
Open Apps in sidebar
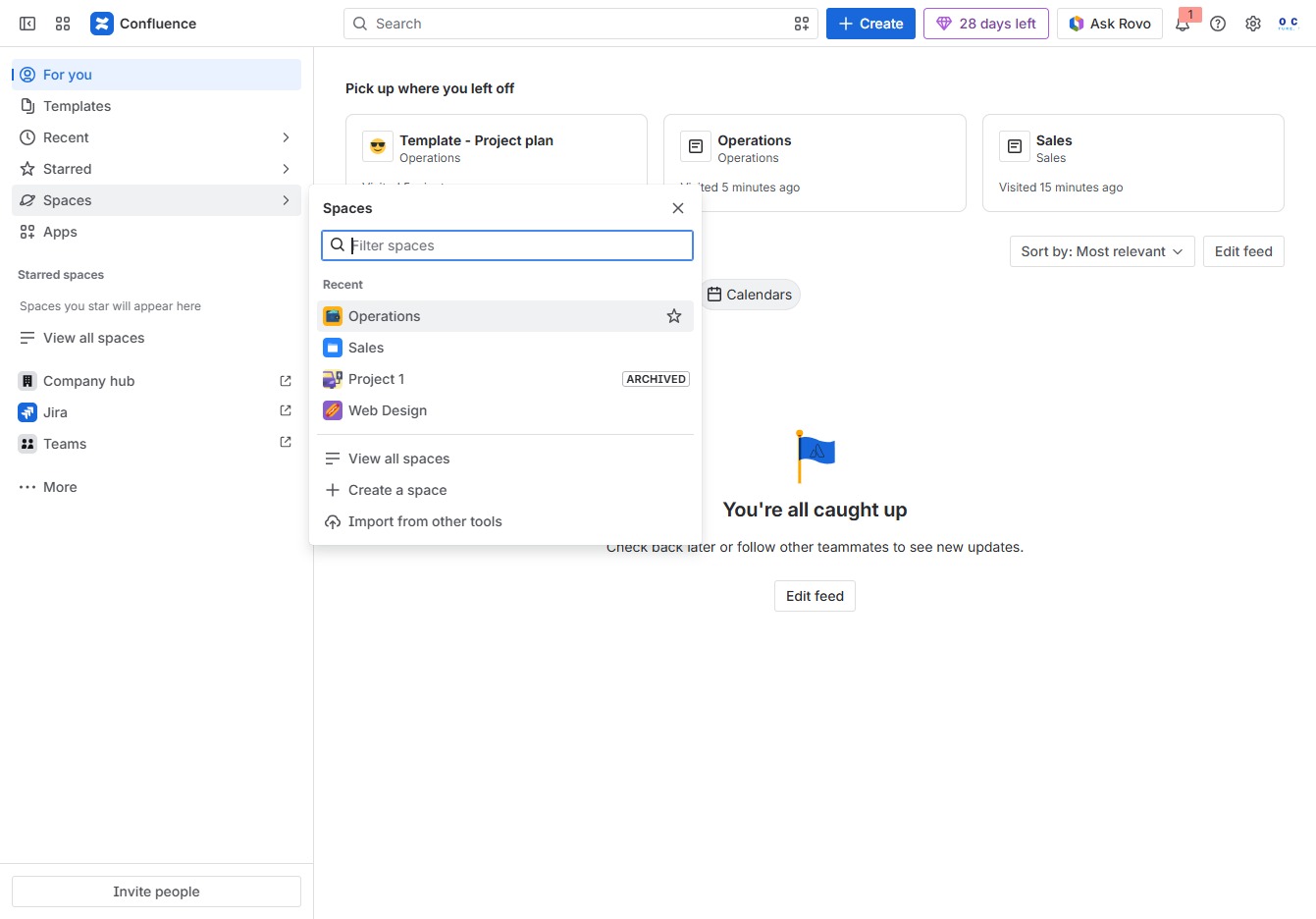point(156,232)
